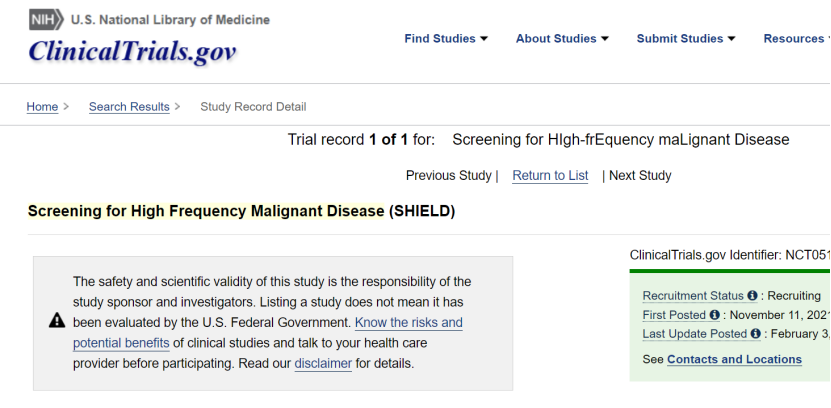
Task: Open Know the risks and link
Action: [408, 323]
